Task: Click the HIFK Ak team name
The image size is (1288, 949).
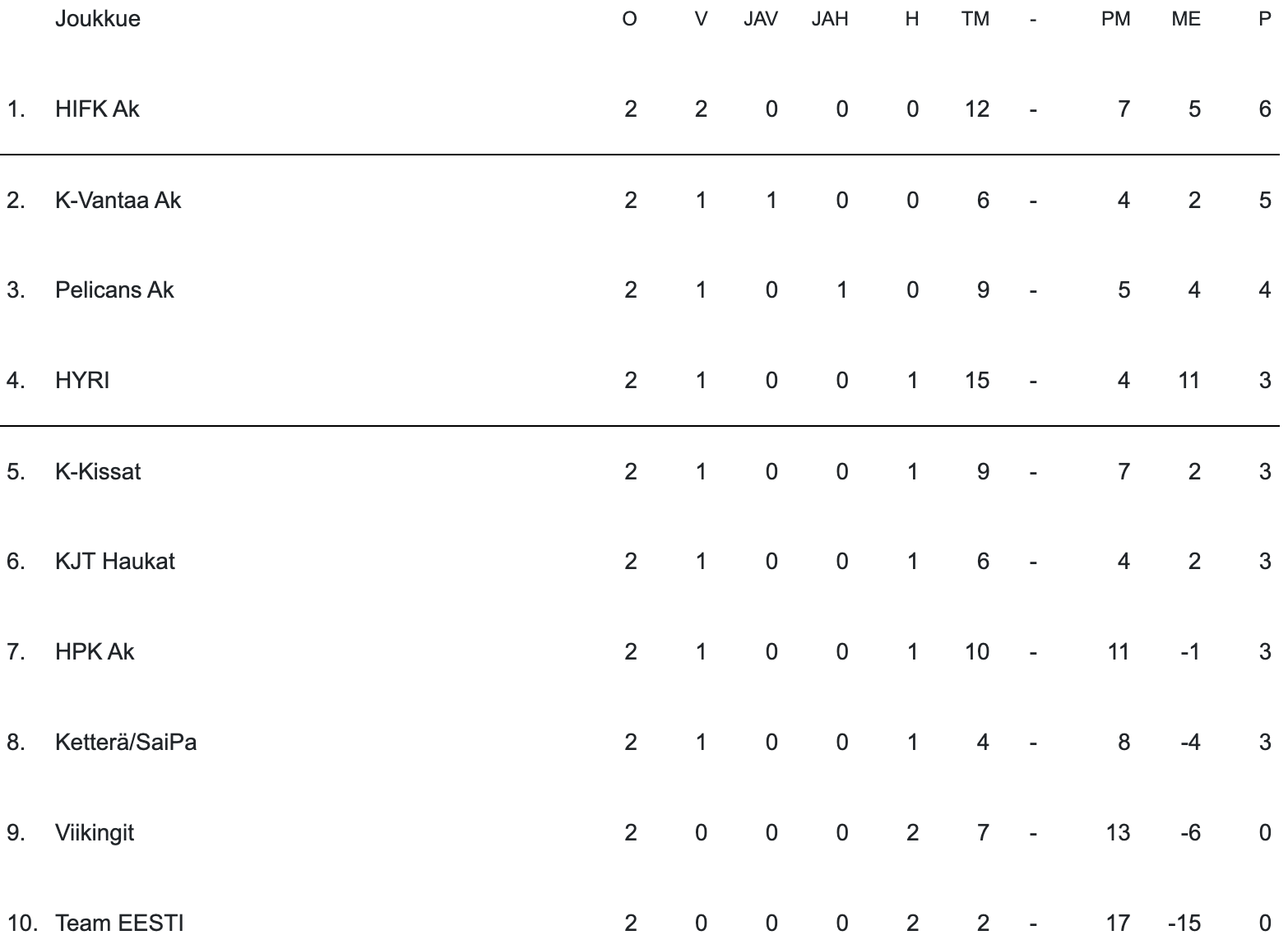Action: click(97, 109)
